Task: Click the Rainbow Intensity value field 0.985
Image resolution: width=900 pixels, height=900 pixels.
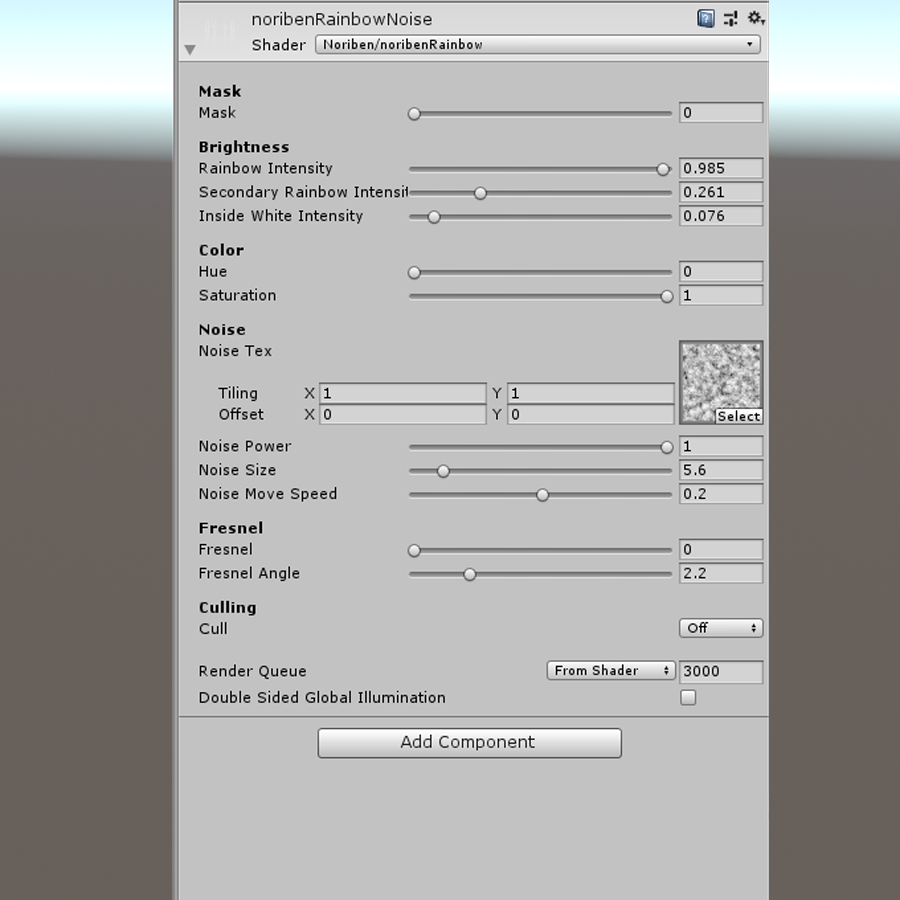Action: pos(721,168)
